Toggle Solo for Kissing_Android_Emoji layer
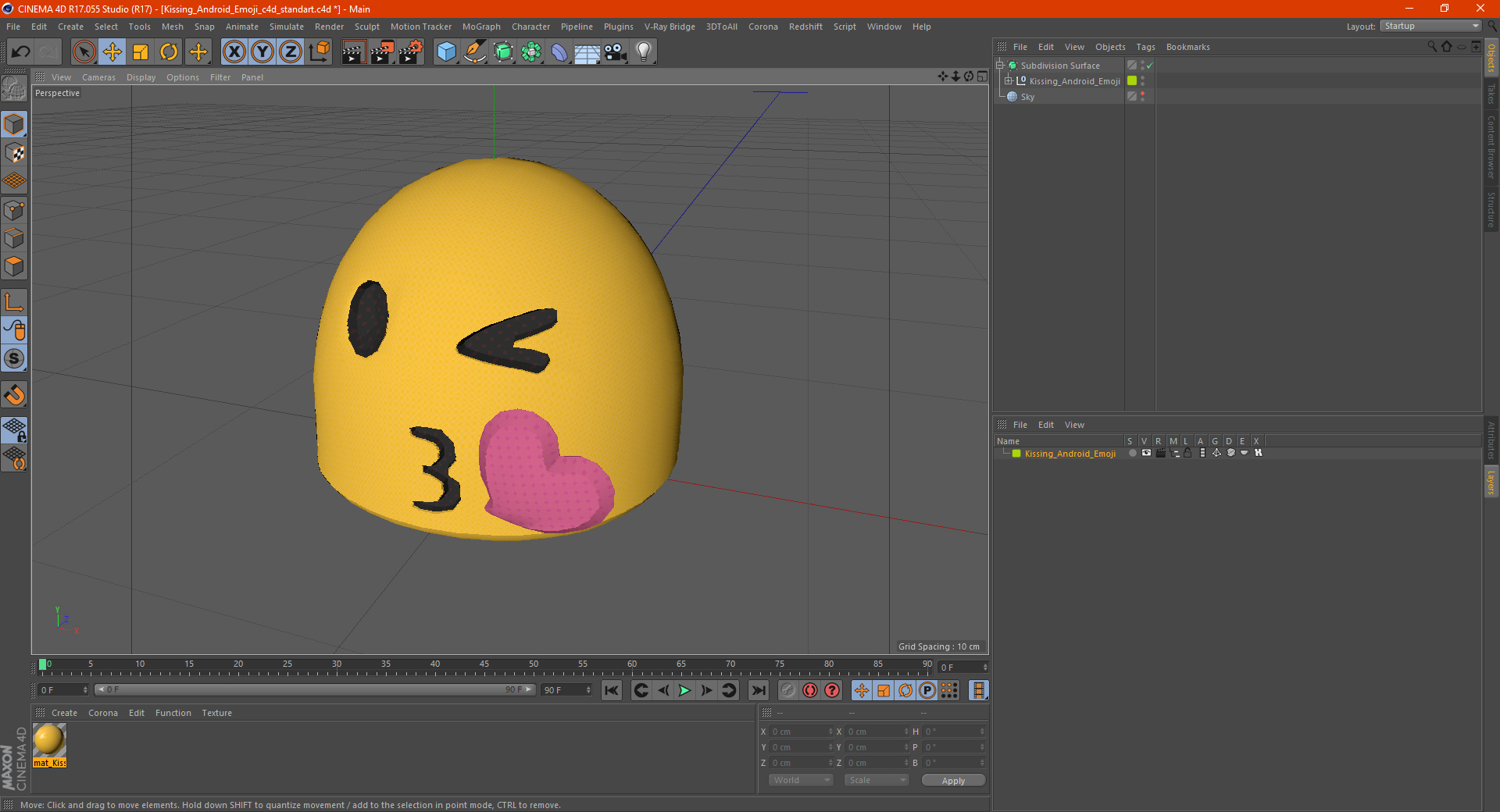 [1132, 453]
